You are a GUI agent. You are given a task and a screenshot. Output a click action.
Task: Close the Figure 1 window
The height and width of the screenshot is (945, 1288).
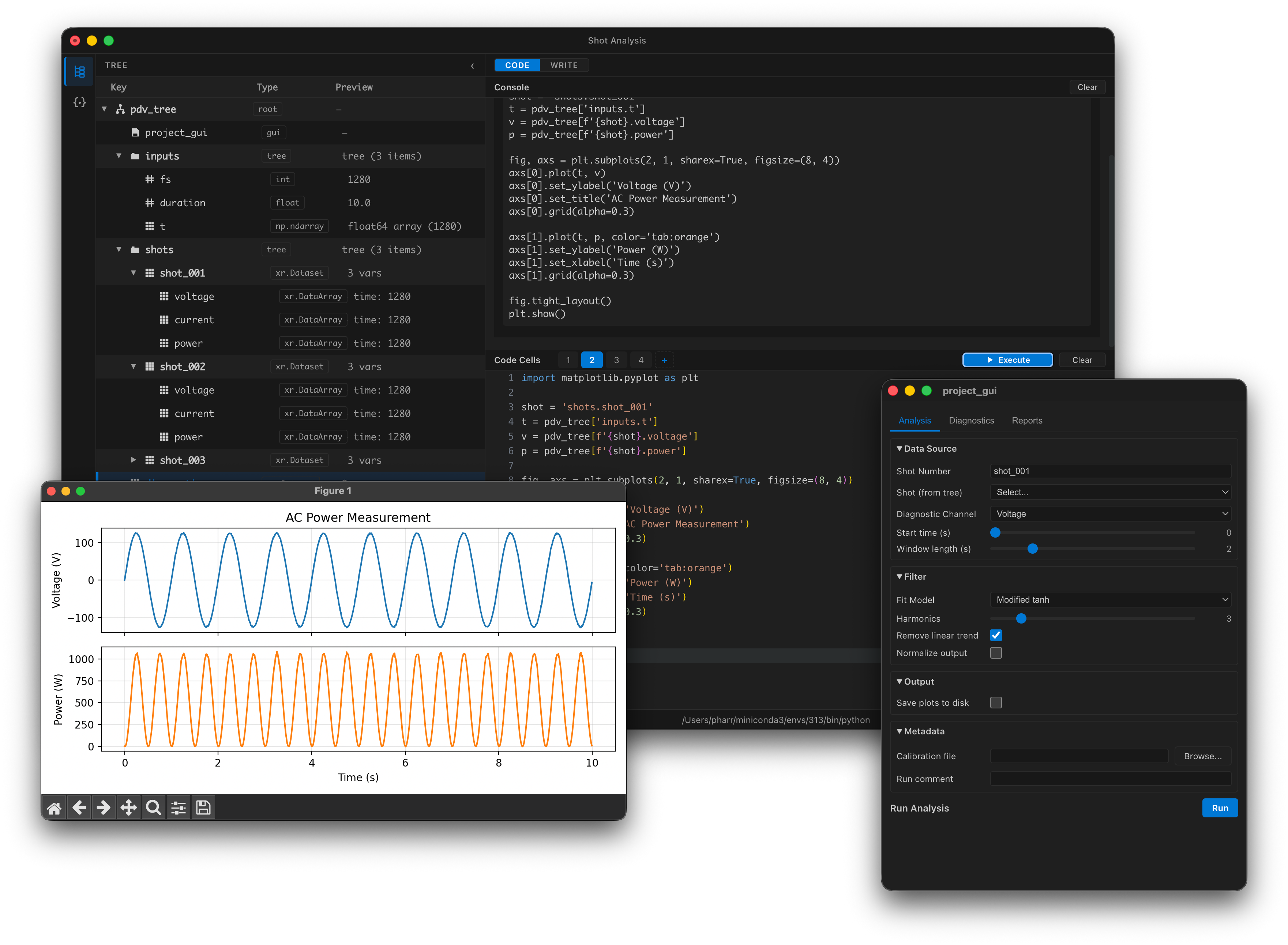point(51,492)
